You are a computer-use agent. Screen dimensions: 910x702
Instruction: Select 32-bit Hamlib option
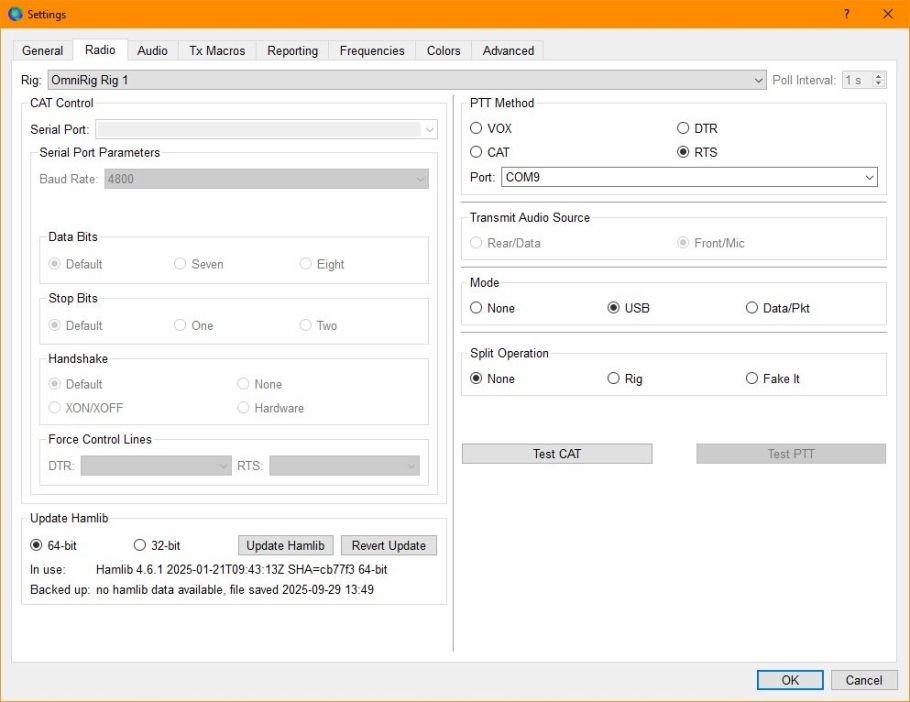(140, 545)
